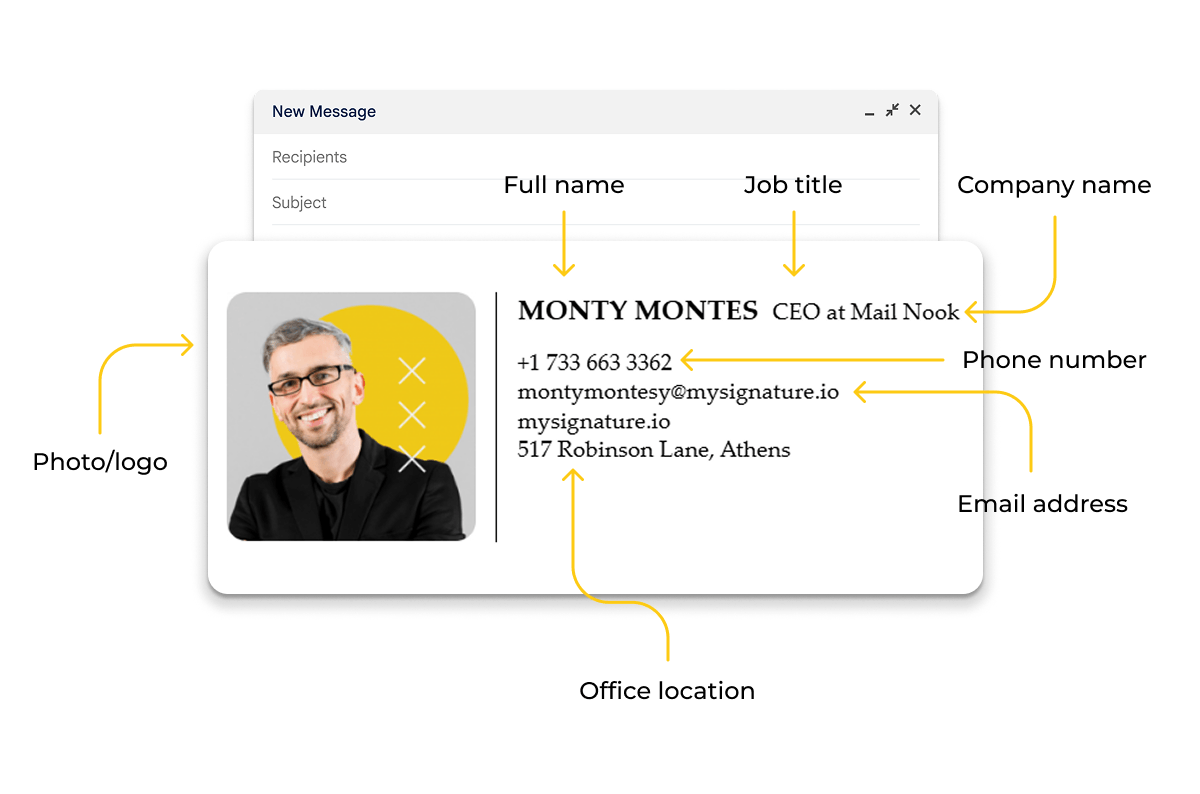Select the phone number +1 733 663 3362
The image size is (1200, 794).
tap(594, 362)
